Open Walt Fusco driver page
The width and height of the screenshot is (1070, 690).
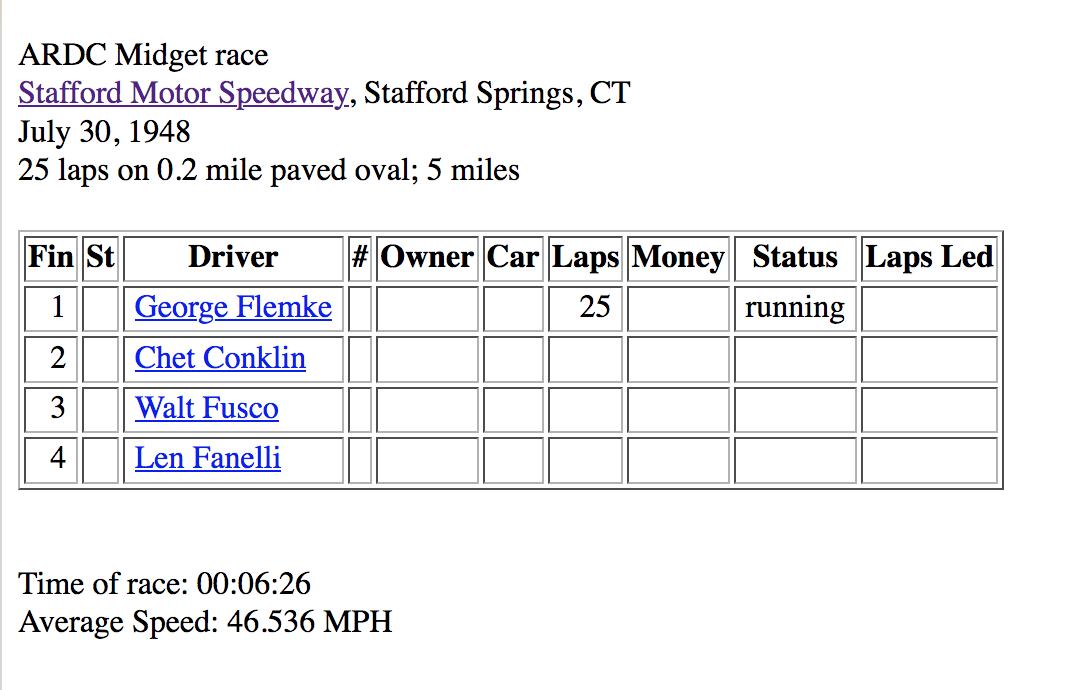[207, 409]
